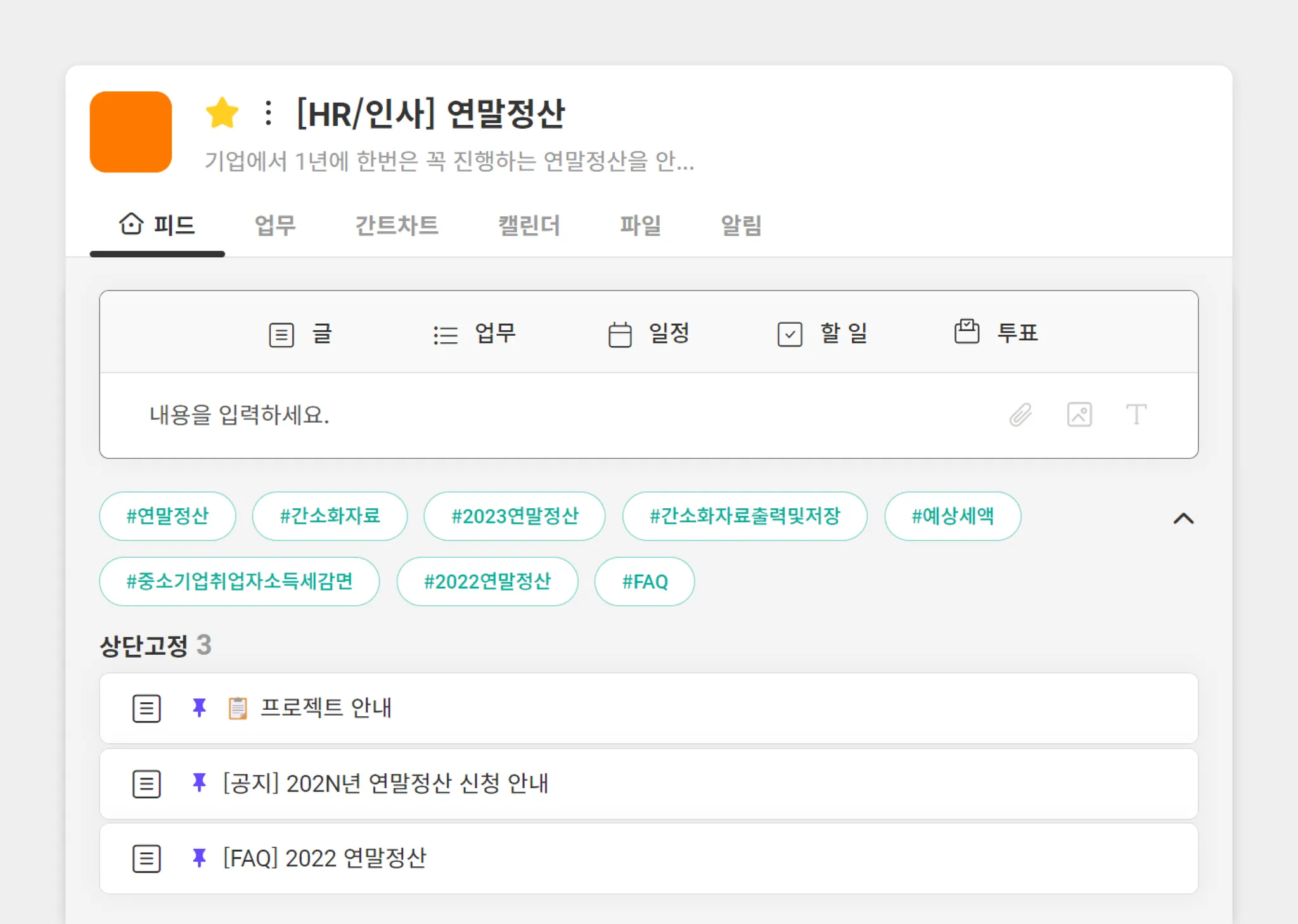Click the paperclip attach file icon
Viewport: 1298px width, 924px height.
pyautogui.click(x=1020, y=414)
